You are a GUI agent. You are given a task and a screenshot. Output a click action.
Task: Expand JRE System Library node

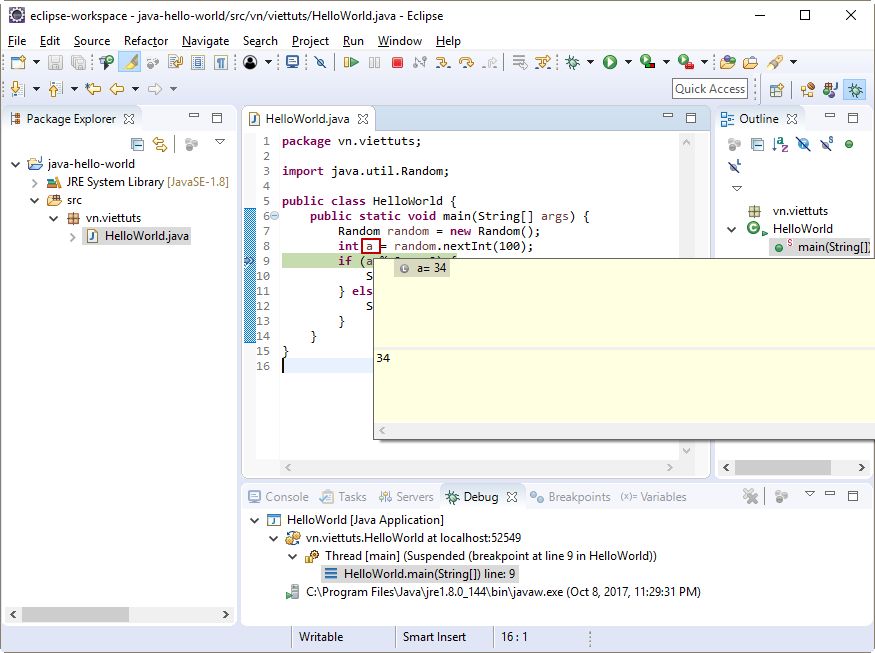point(35,183)
